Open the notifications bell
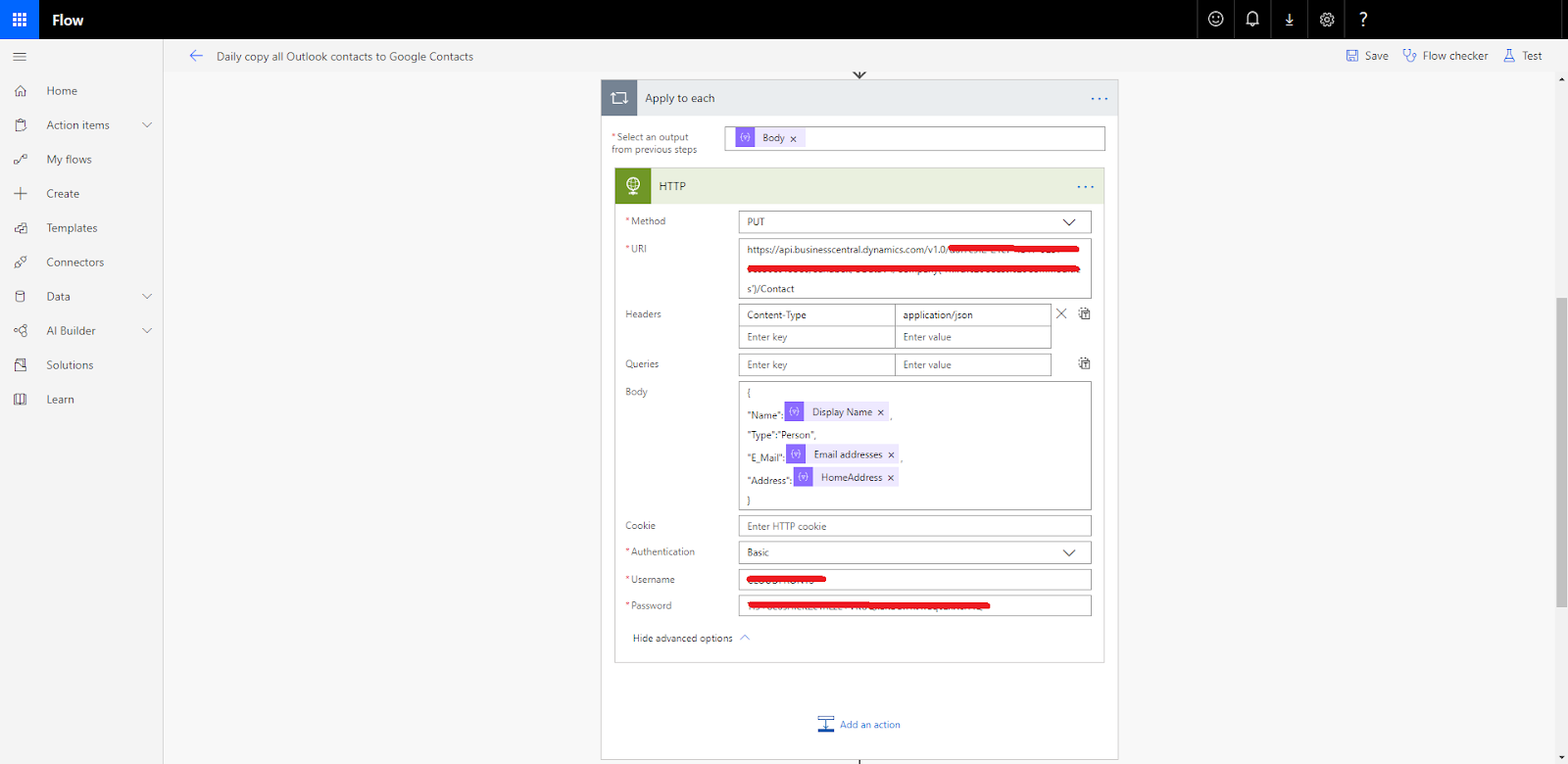Screen dimensions: 1568x764 1252,20
